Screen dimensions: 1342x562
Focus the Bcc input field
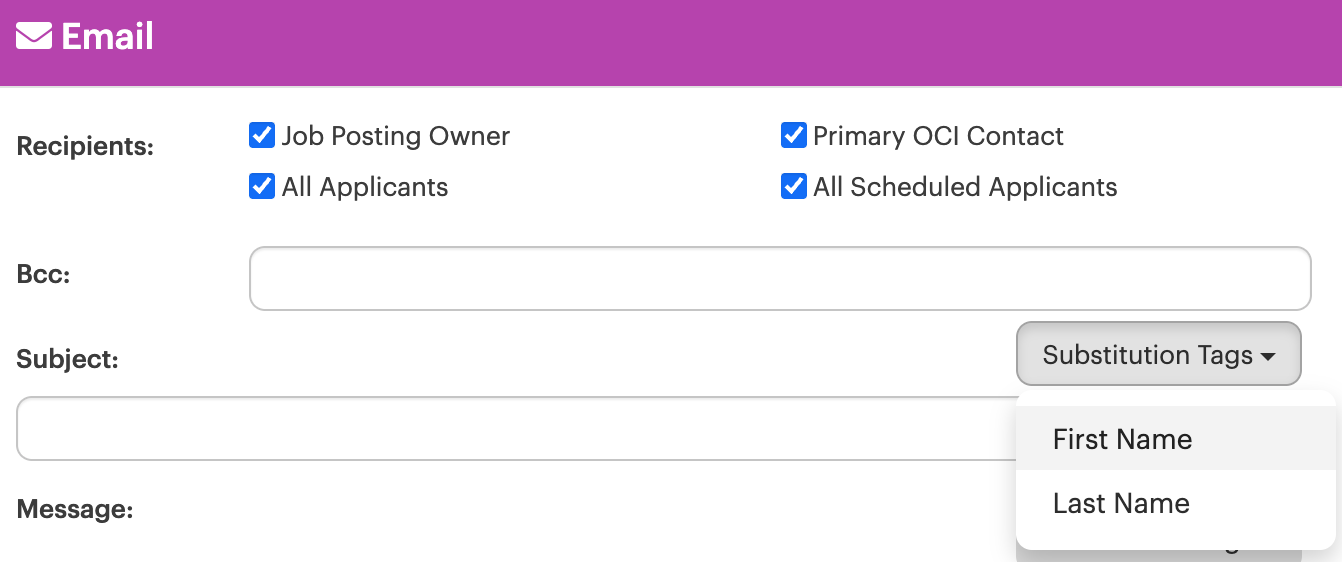click(x=780, y=278)
